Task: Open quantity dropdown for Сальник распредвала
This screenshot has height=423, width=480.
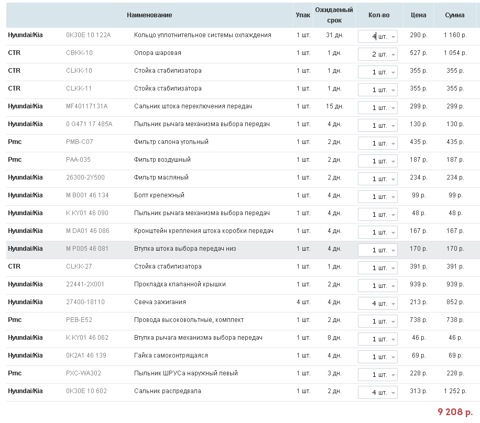Action: point(378,392)
